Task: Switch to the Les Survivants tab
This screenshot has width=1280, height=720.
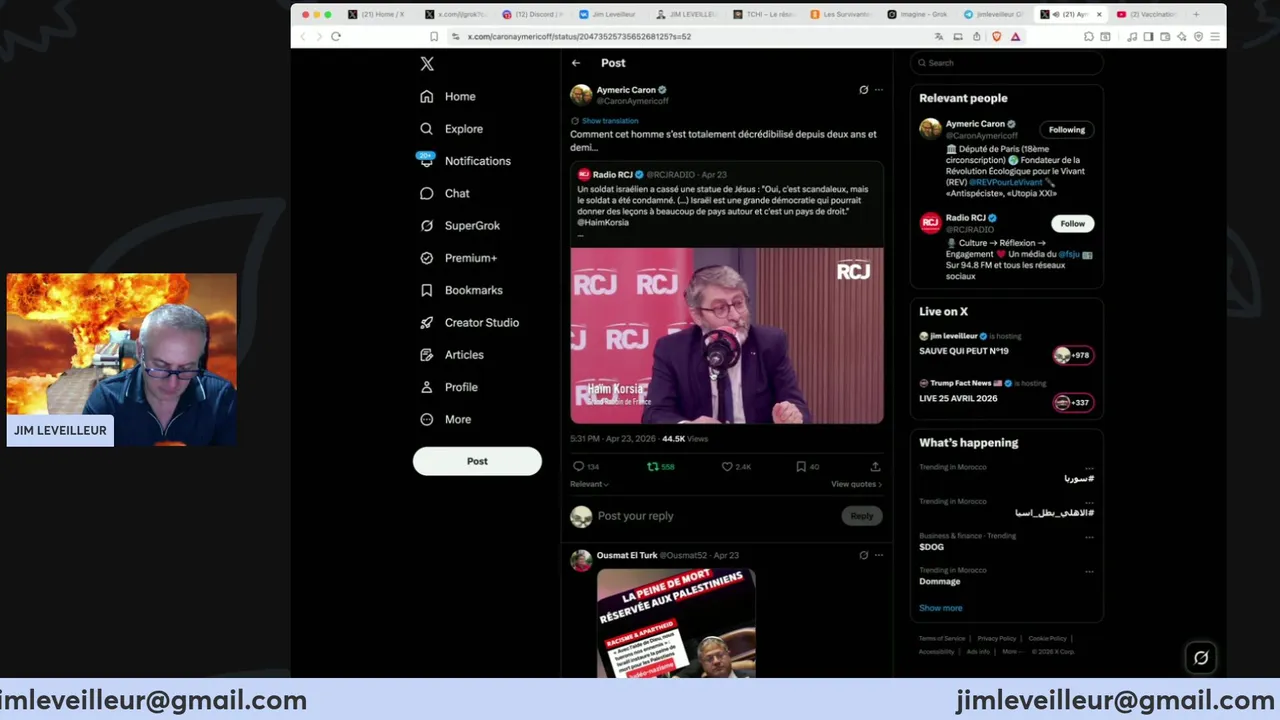Action: tap(843, 14)
